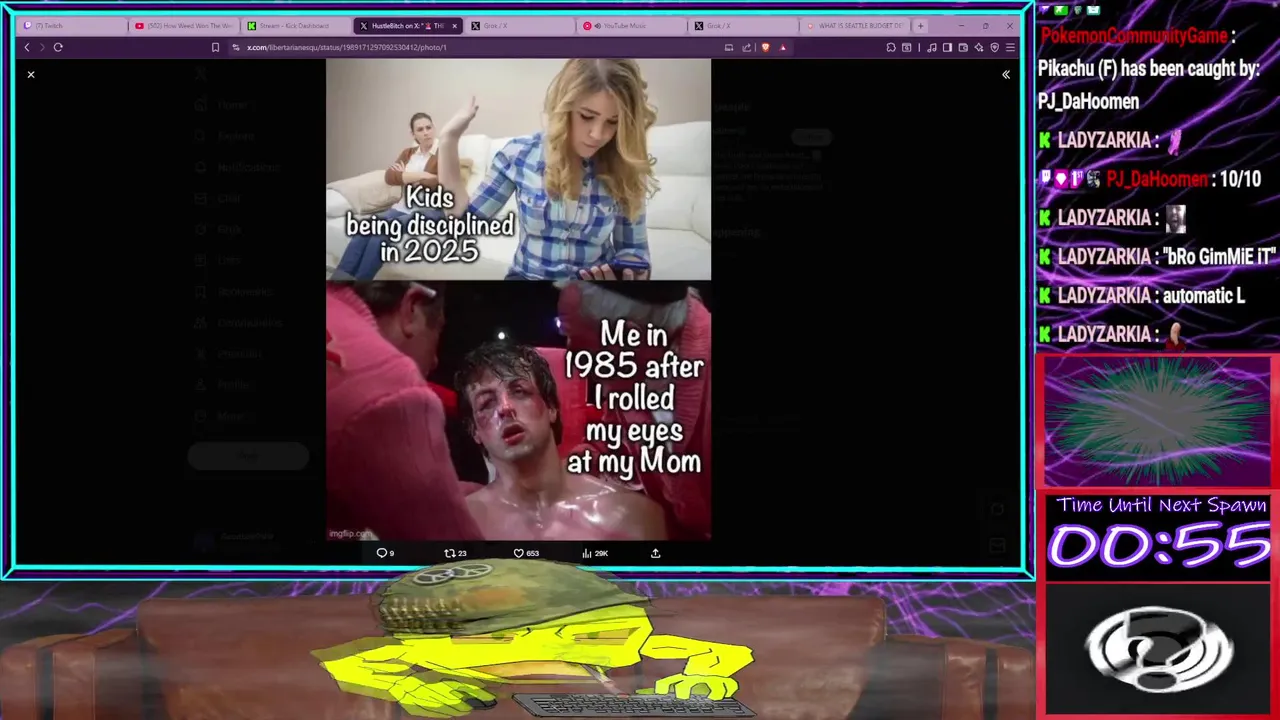This screenshot has height=720, width=1280.
Task: Open the extensions puzzle icon
Action: 891,47
